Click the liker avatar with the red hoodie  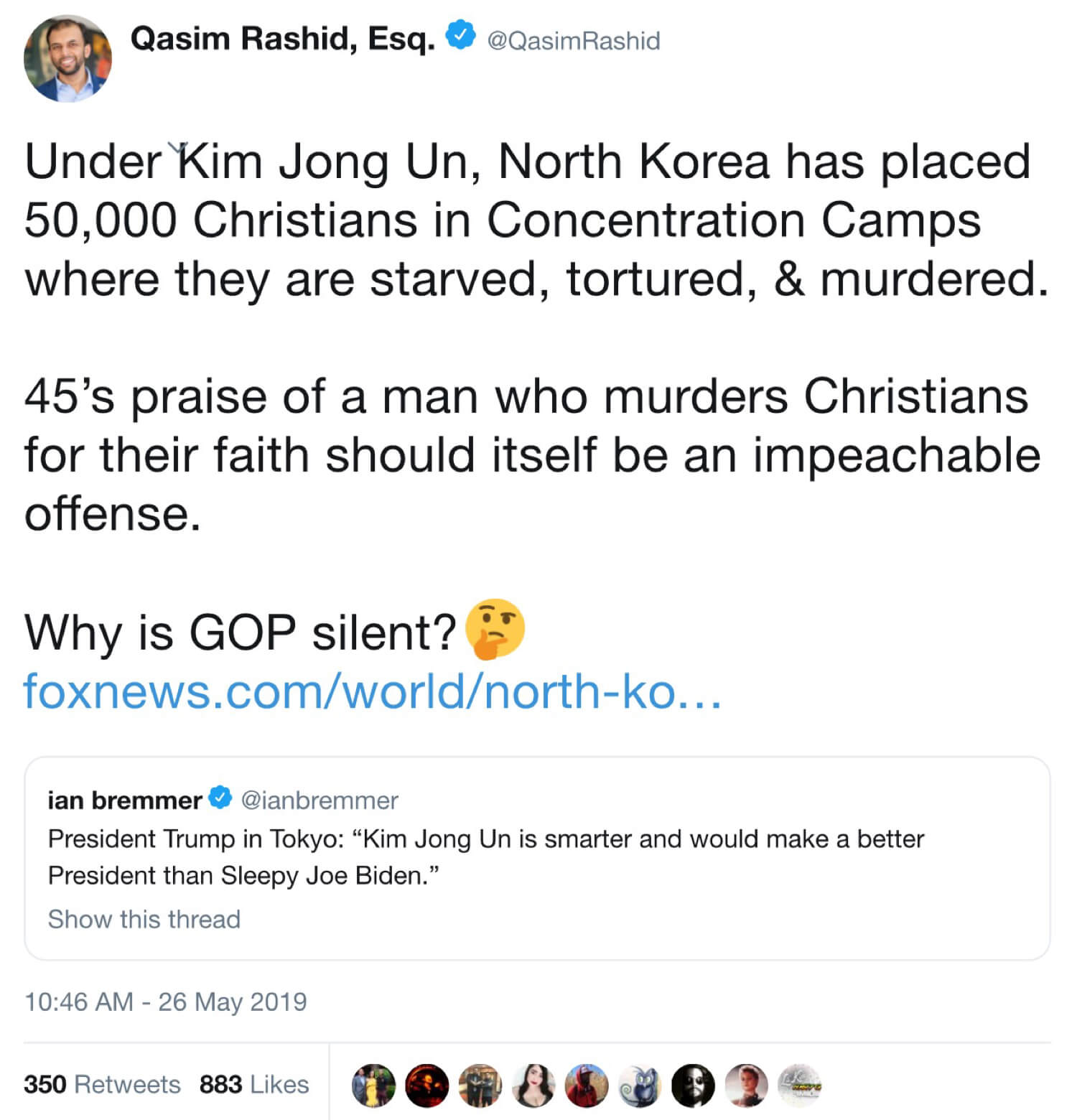pos(587,1085)
